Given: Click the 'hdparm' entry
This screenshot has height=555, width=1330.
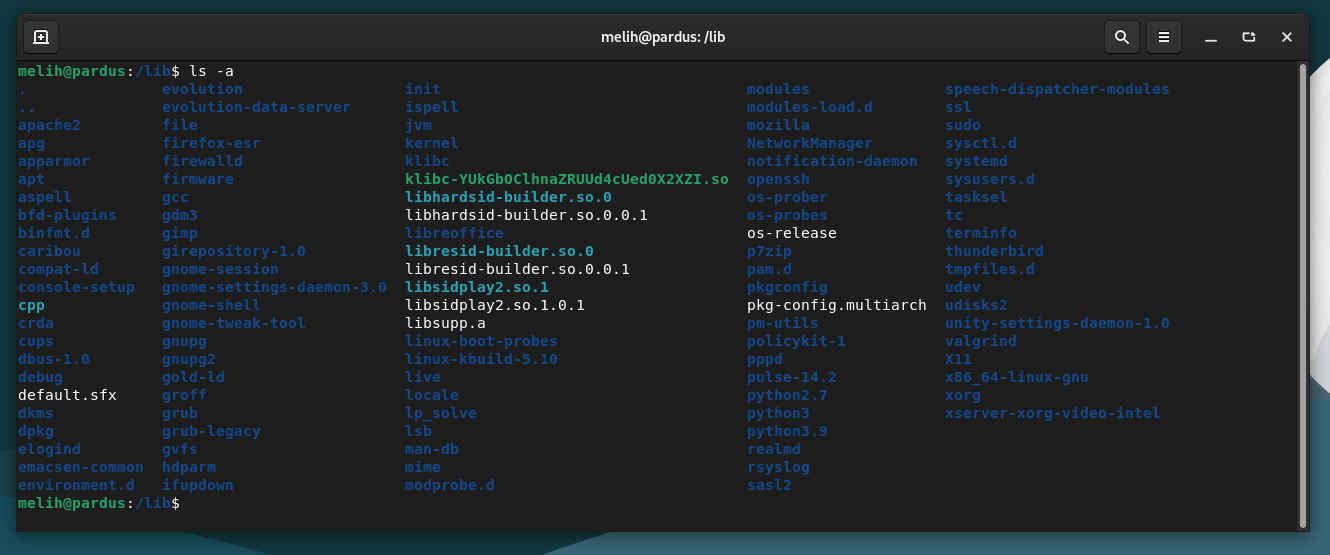Looking at the screenshot, I should [x=189, y=467].
